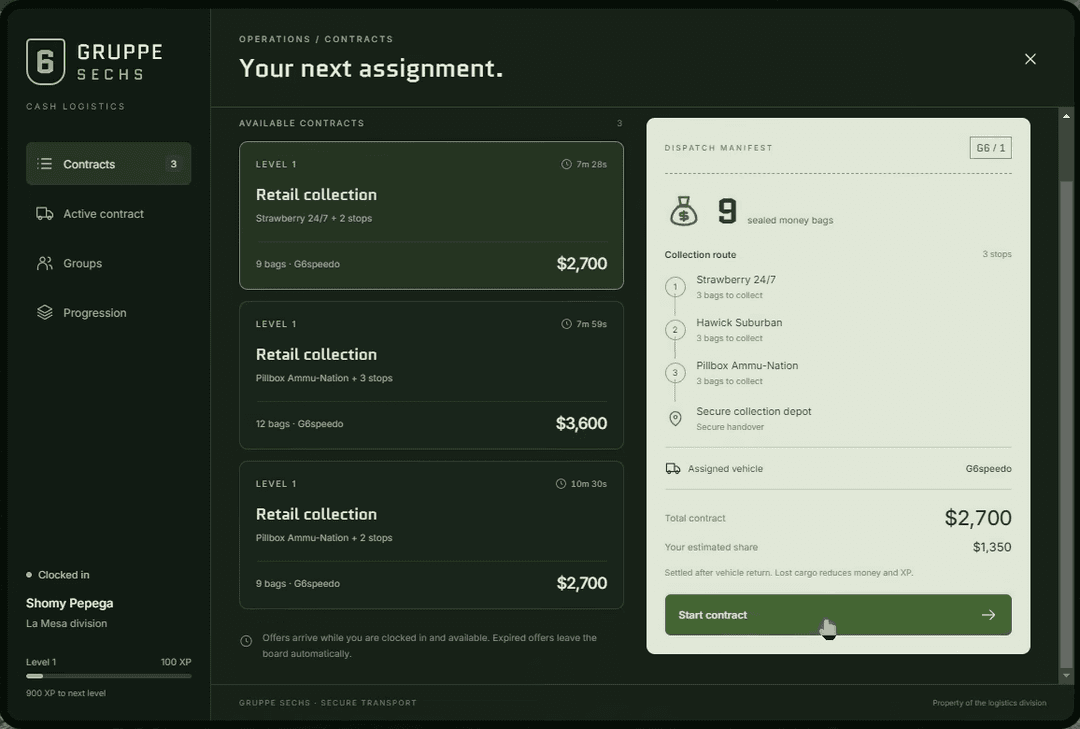This screenshot has height=729, width=1080.
Task: Click the Gruppe Sechs shield logo
Action: pos(45,61)
